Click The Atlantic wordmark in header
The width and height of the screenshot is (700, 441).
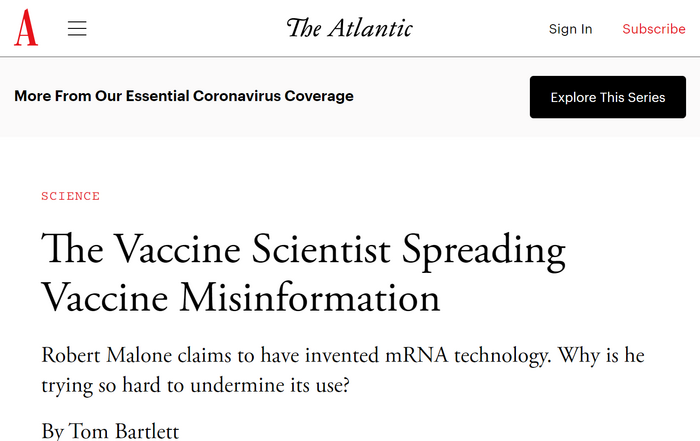click(x=349, y=28)
